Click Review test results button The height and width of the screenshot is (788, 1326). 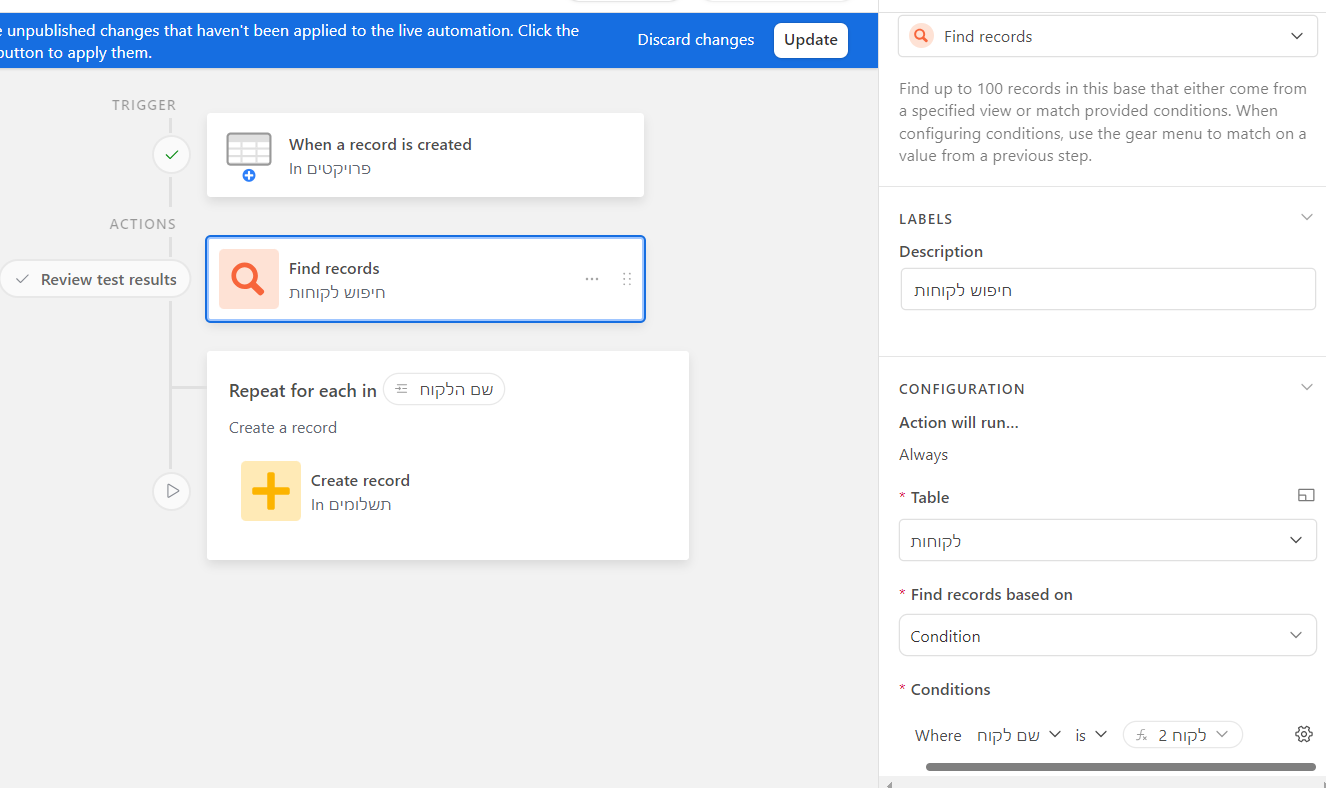click(97, 280)
